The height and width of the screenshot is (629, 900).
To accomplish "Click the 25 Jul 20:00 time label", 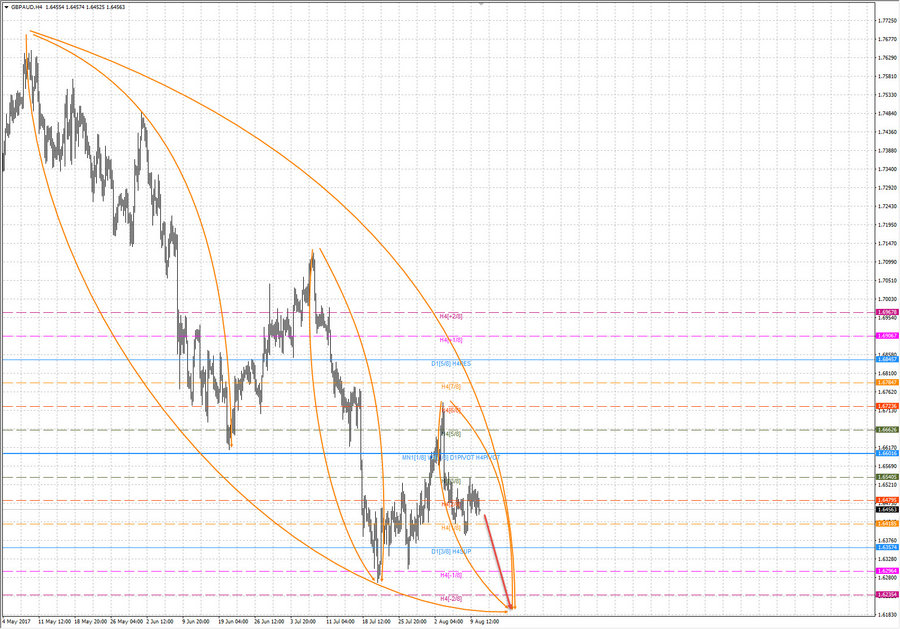I will (x=412, y=621).
